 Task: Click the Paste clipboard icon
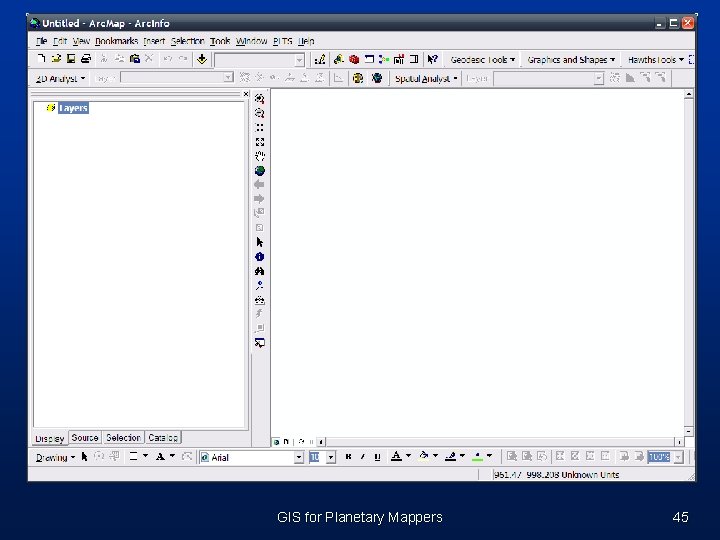[135, 59]
